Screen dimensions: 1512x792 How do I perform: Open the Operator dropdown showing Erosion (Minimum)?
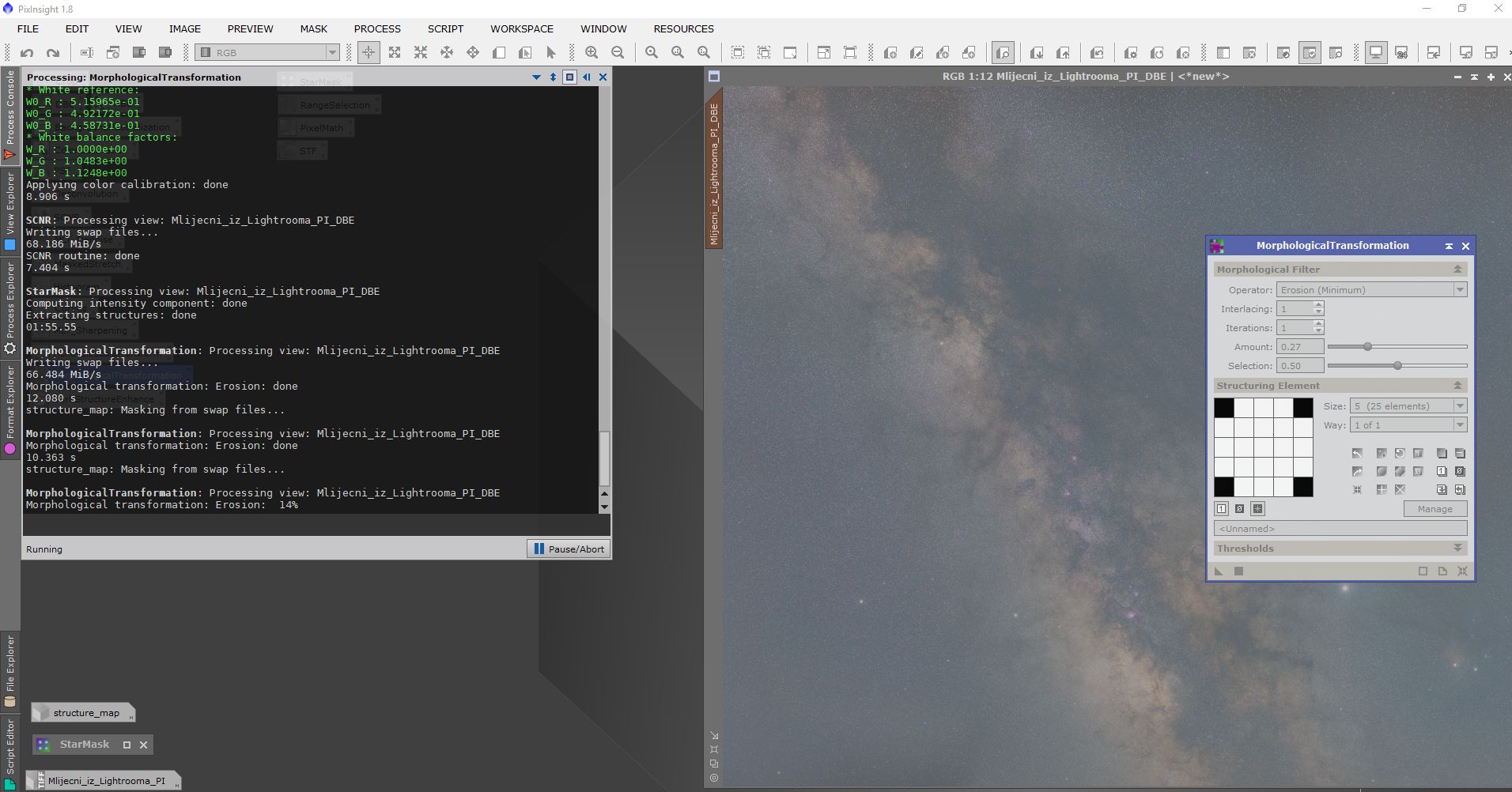pos(1371,290)
